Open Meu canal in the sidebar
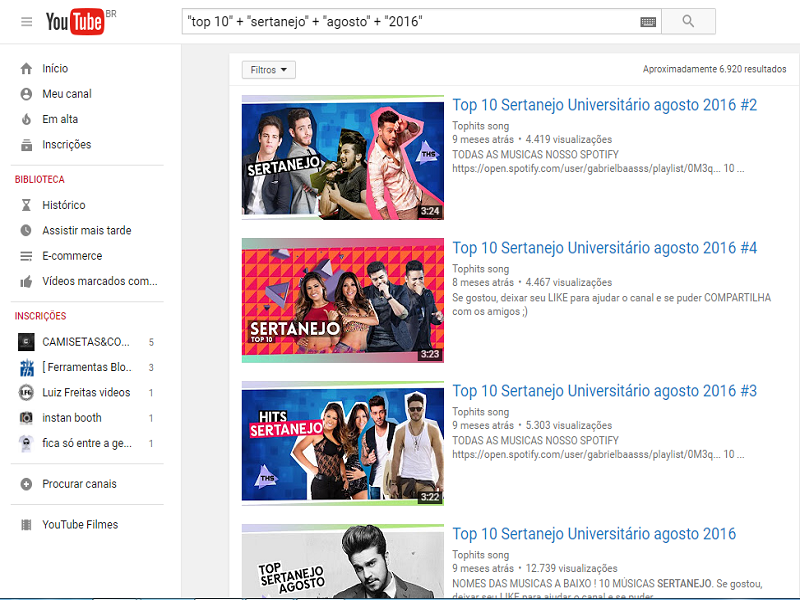 pos(67,94)
